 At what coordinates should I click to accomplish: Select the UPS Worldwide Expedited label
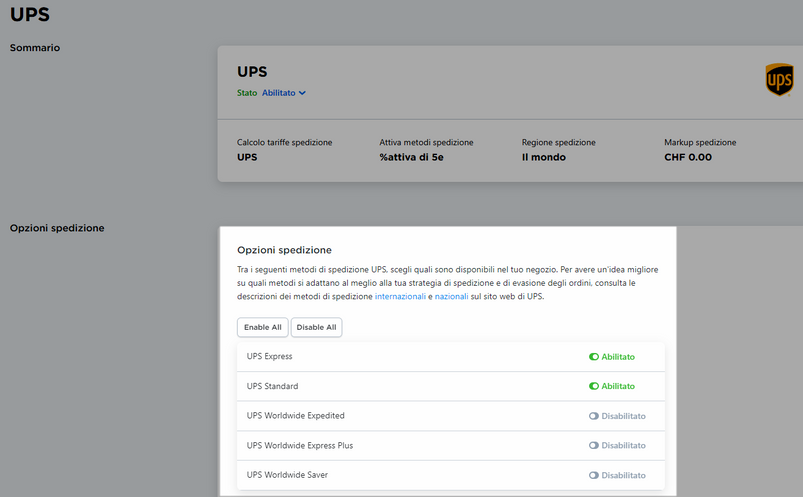click(x=295, y=416)
